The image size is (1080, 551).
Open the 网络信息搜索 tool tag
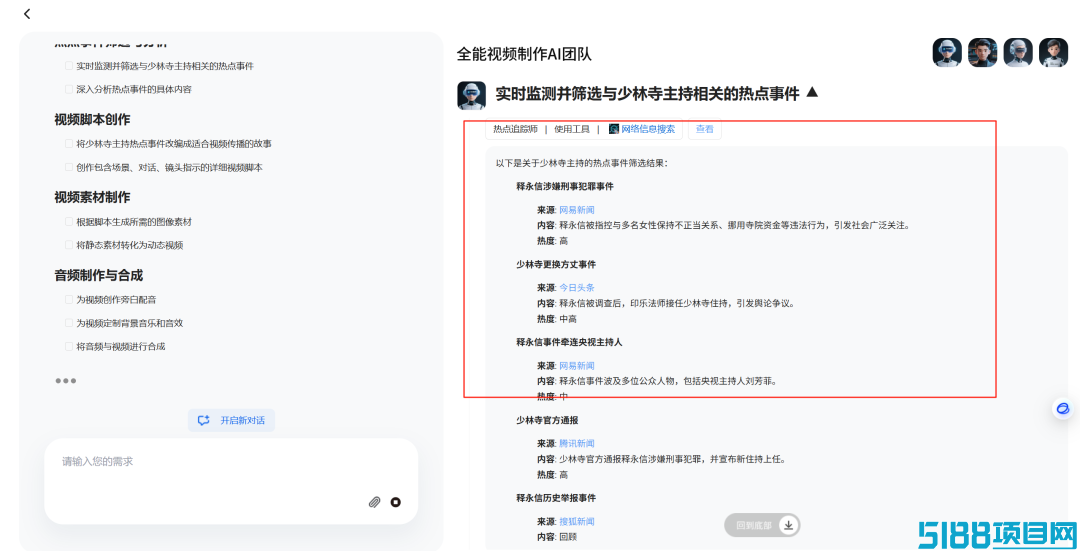[641, 129]
